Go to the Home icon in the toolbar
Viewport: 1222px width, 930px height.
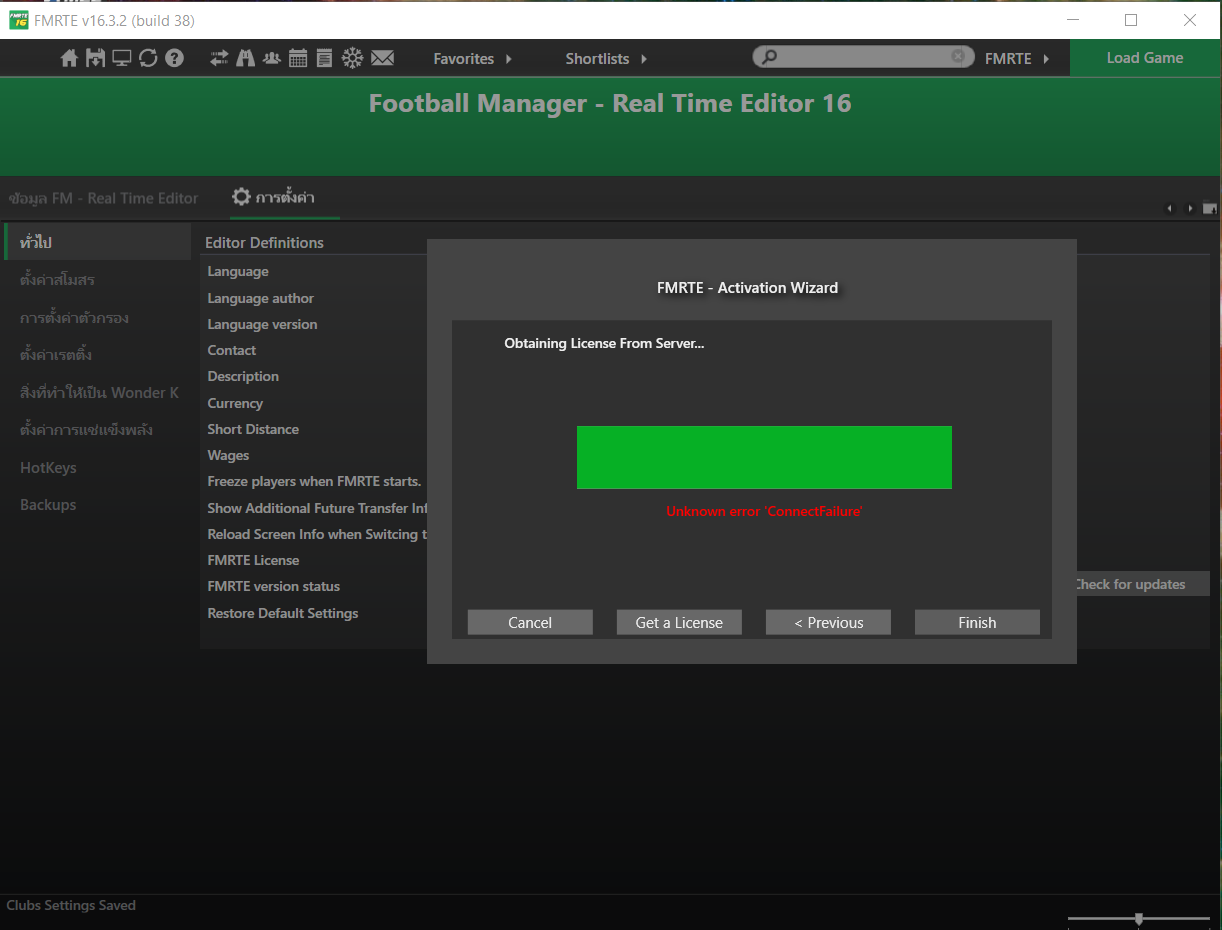click(x=69, y=59)
